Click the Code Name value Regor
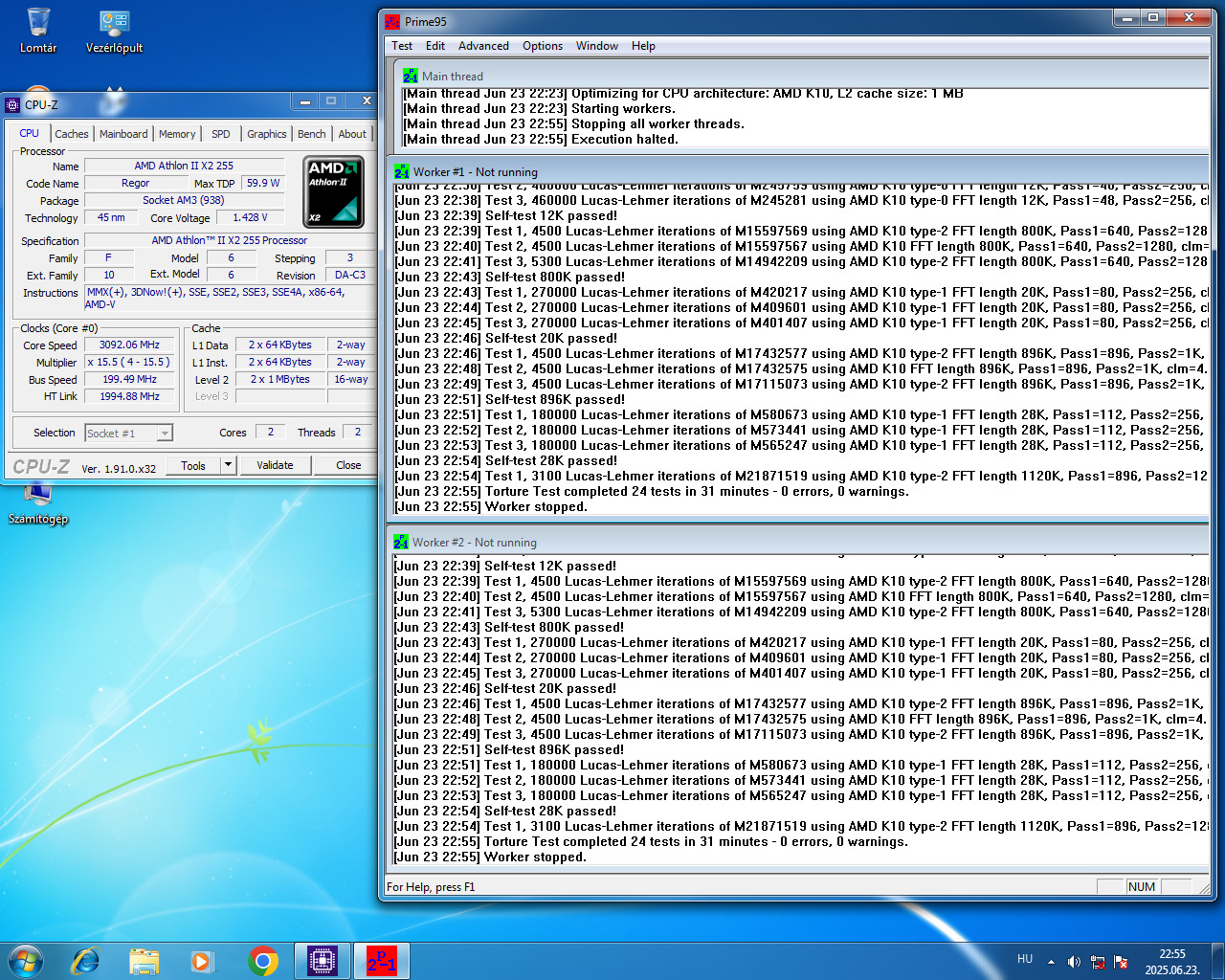 click(135, 183)
